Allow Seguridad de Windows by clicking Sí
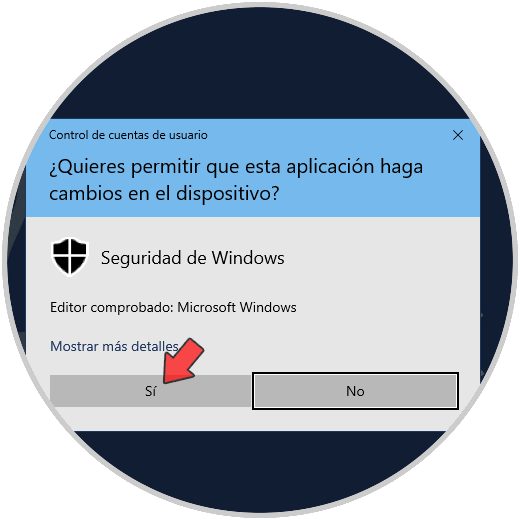The height and width of the screenshot is (520, 520). coord(151,391)
